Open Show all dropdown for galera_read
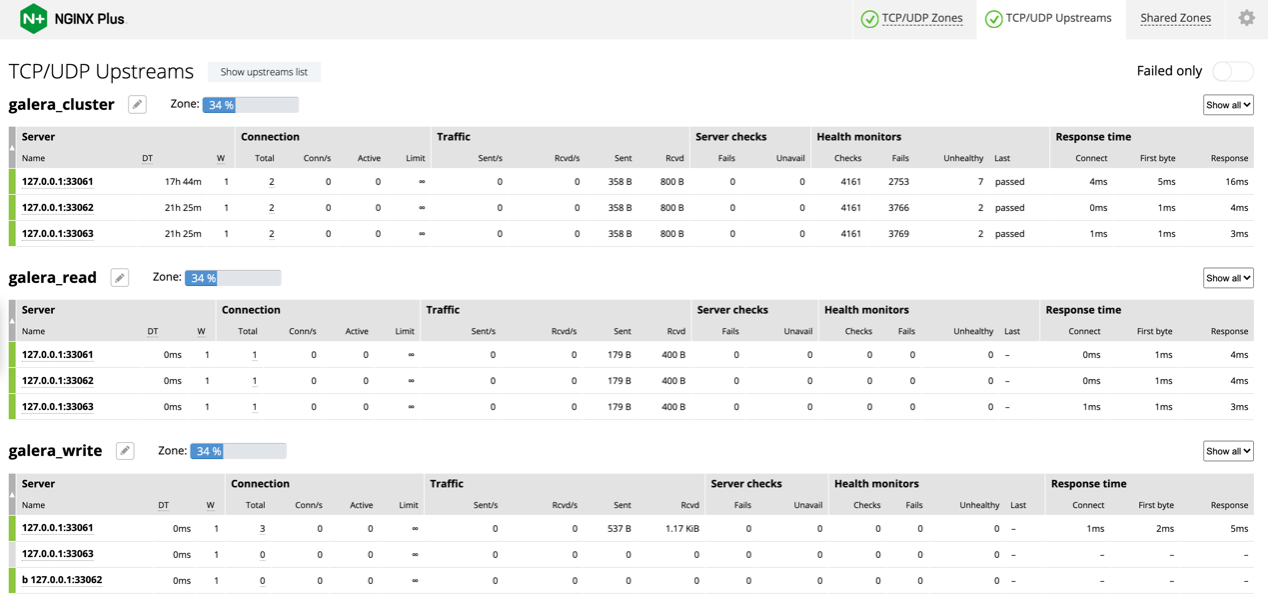This screenshot has height=614, width=1271. click(x=1228, y=278)
